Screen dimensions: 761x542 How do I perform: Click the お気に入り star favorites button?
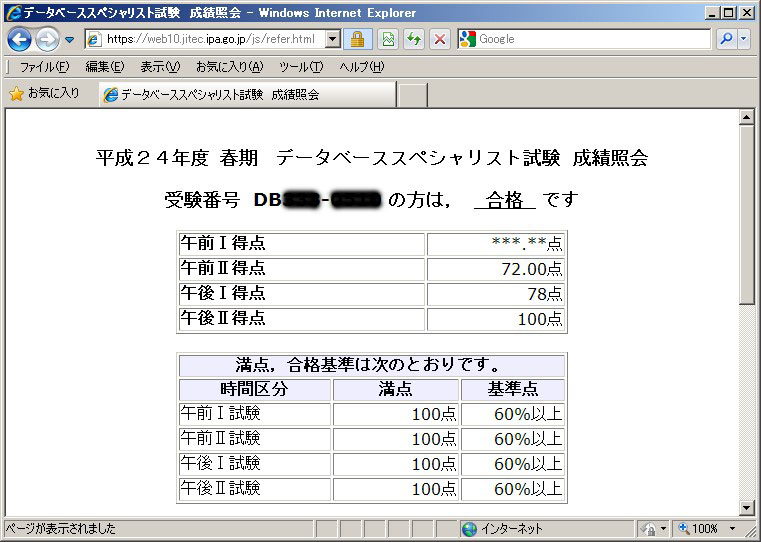click(45, 93)
